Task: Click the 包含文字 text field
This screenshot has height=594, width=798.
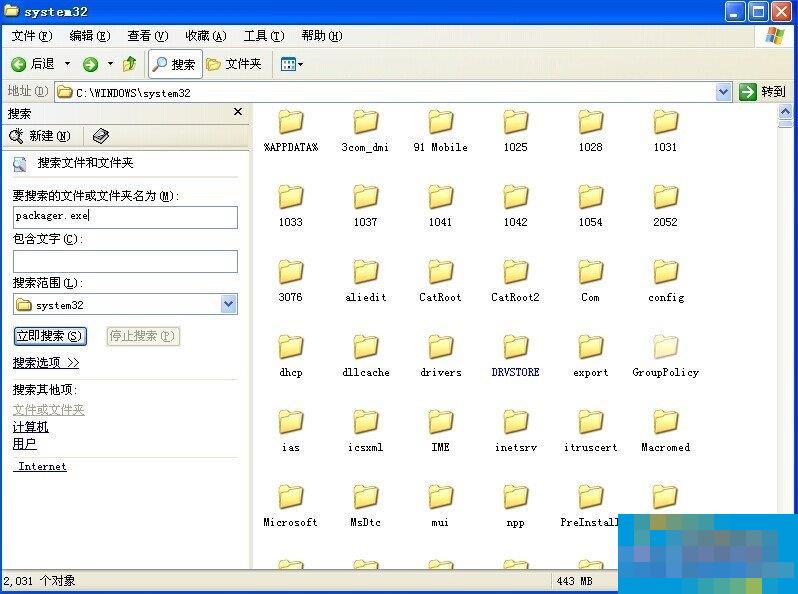Action: (x=125, y=261)
